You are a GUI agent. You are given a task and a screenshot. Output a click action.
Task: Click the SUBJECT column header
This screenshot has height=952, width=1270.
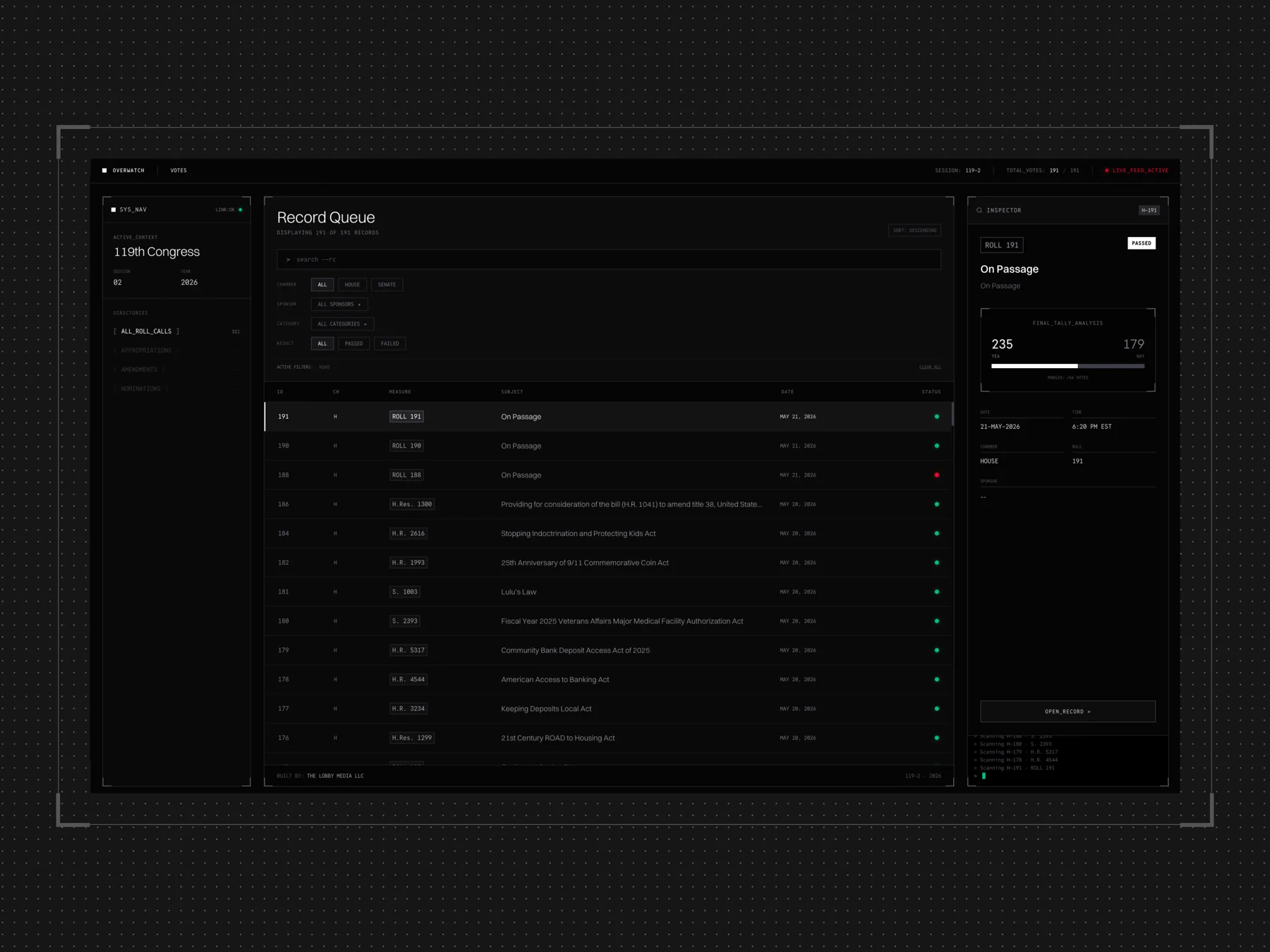point(512,392)
